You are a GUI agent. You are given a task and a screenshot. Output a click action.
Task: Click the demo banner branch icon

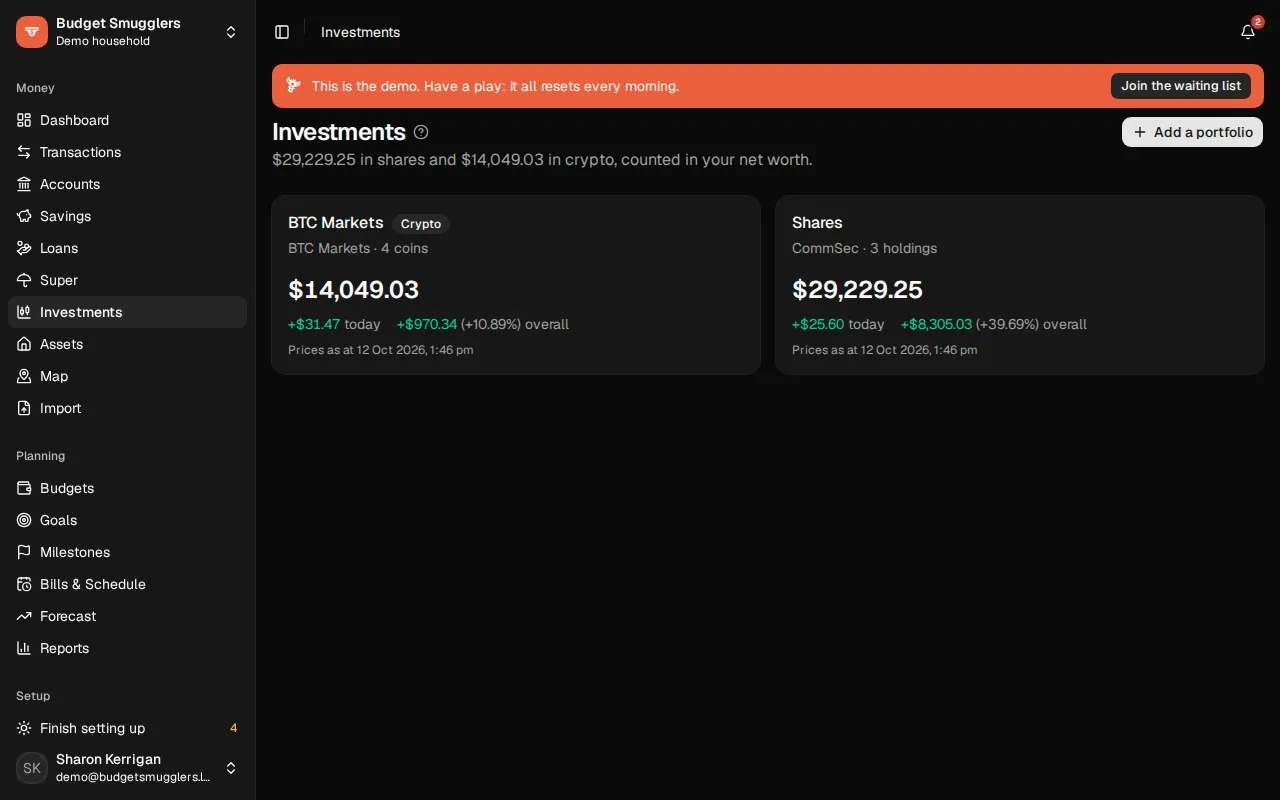click(293, 86)
